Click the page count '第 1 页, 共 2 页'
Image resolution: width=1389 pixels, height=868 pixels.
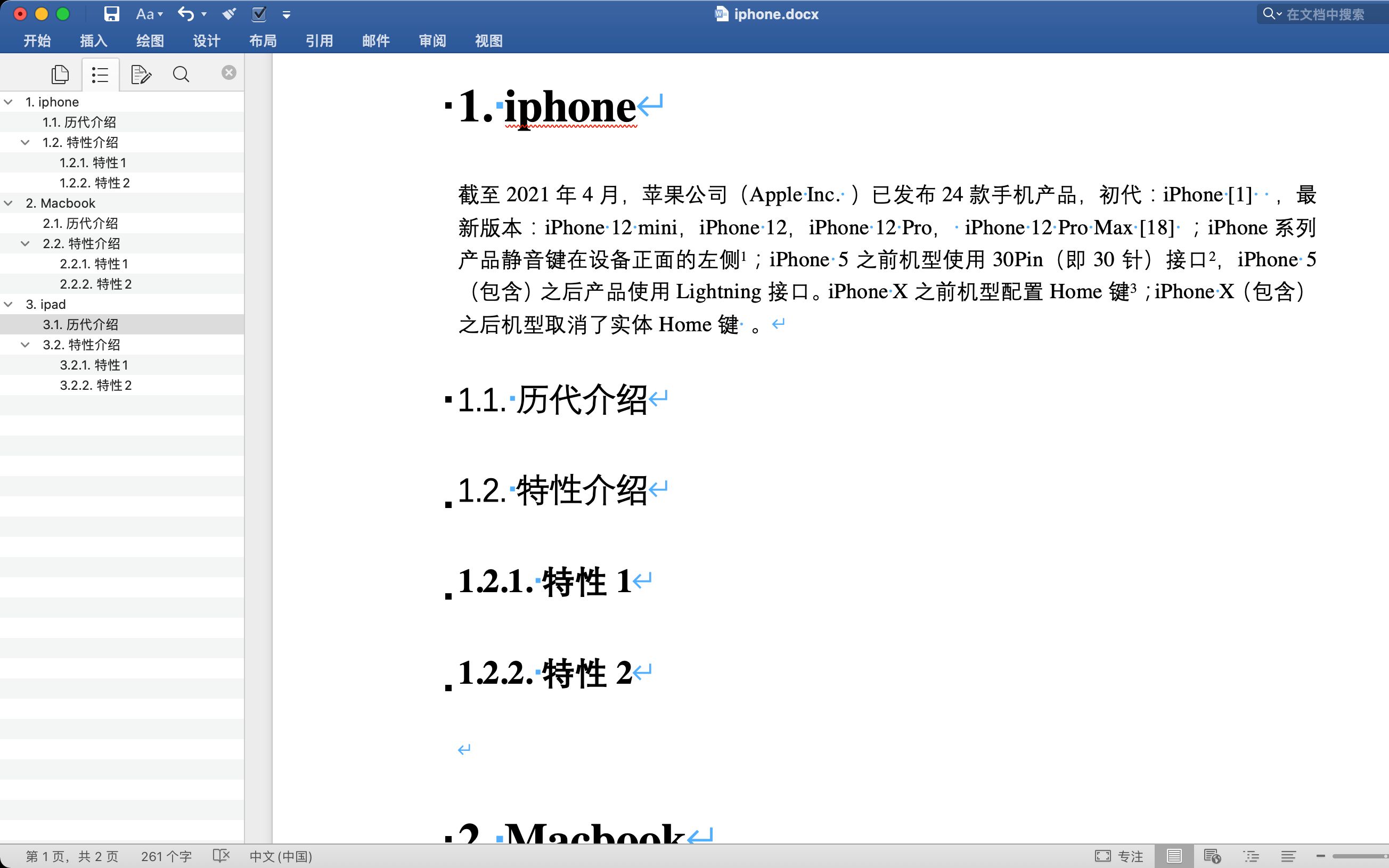[72, 856]
